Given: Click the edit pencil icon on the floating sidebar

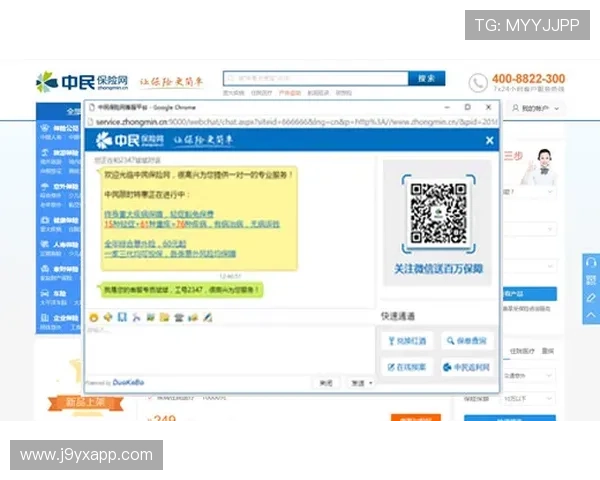Looking at the screenshot, I should (591, 297).
